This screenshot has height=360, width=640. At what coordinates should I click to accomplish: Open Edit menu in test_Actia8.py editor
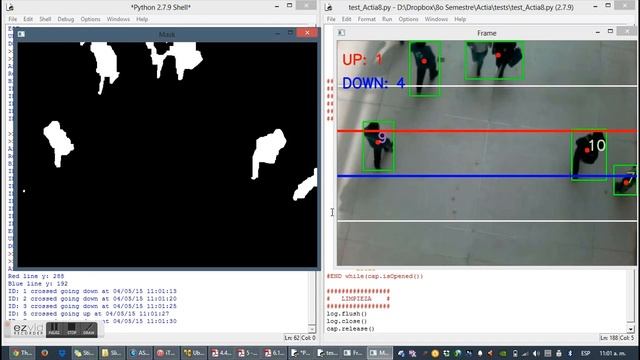tap(347, 19)
